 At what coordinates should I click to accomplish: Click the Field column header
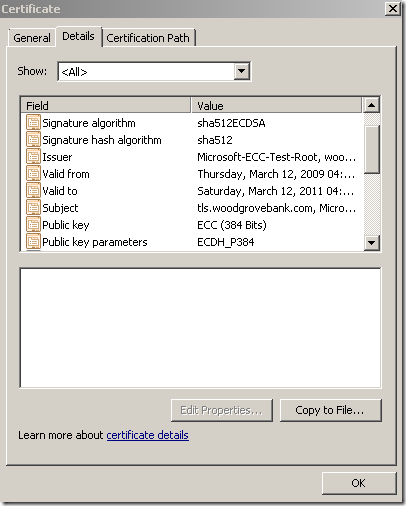(x=106, y=106)
